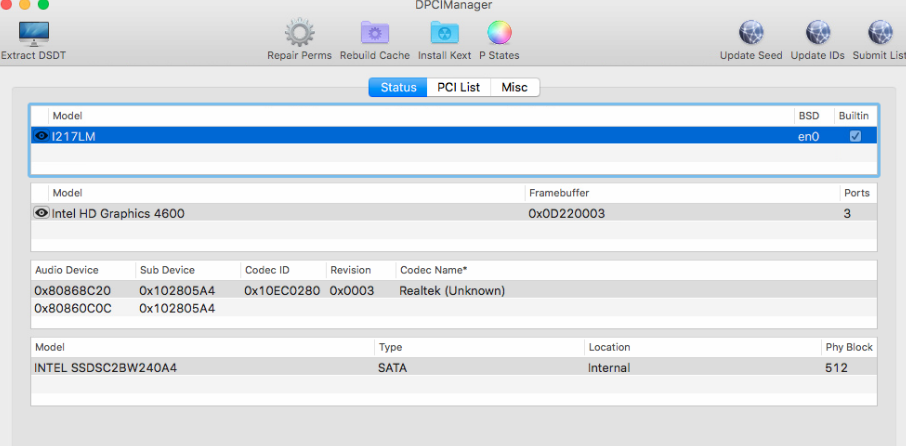Select the Realtek (Unknown) audio codec row

tap(452, 291)
